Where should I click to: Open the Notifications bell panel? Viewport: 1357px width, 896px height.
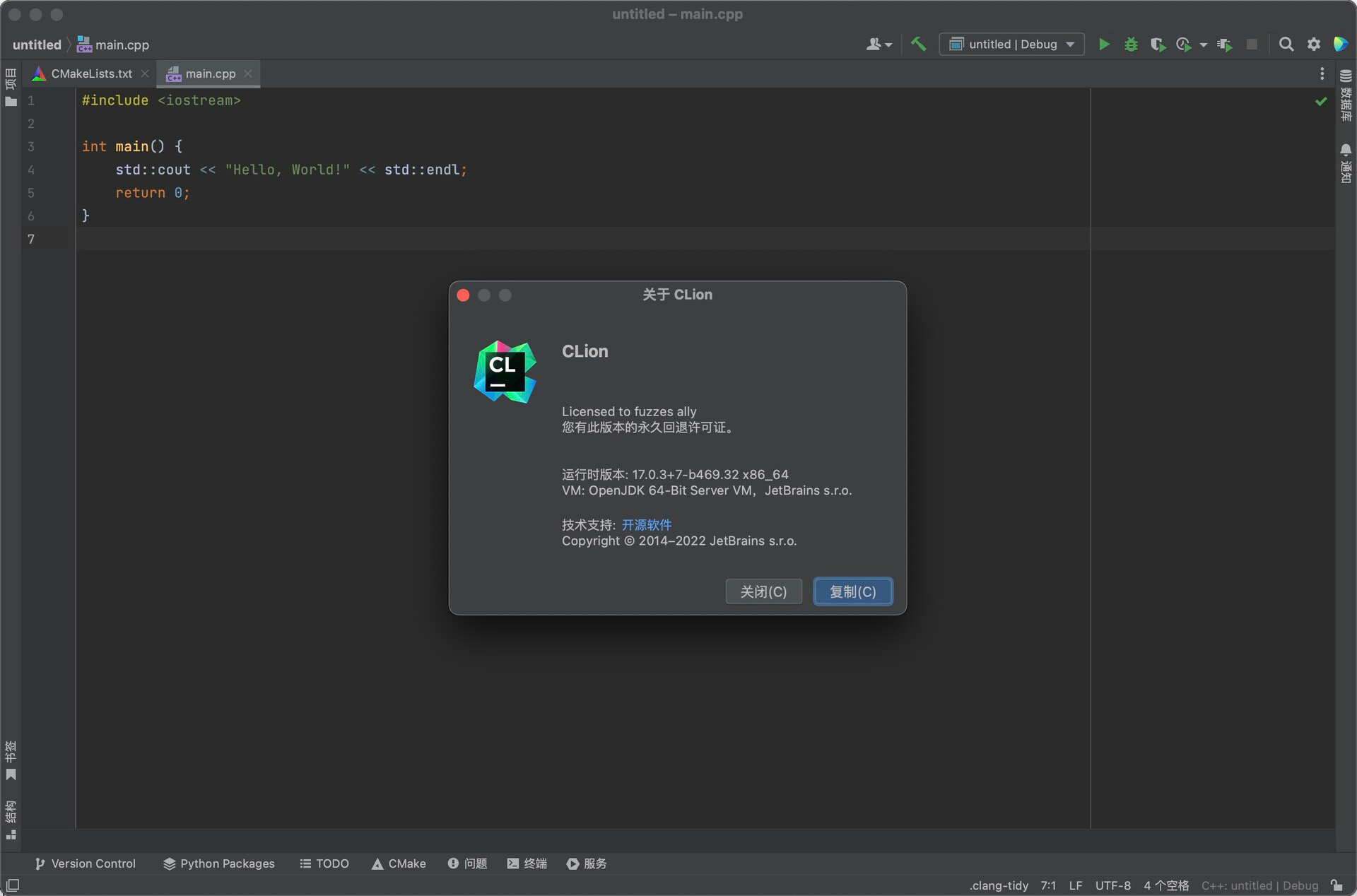tap(1346, 163)
